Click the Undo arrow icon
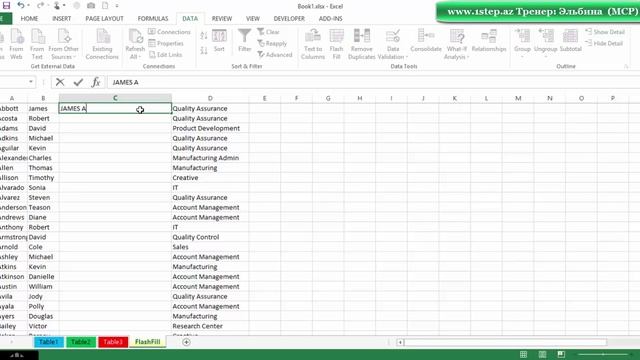This screenshot has width=640, height=360. (20, 6)
